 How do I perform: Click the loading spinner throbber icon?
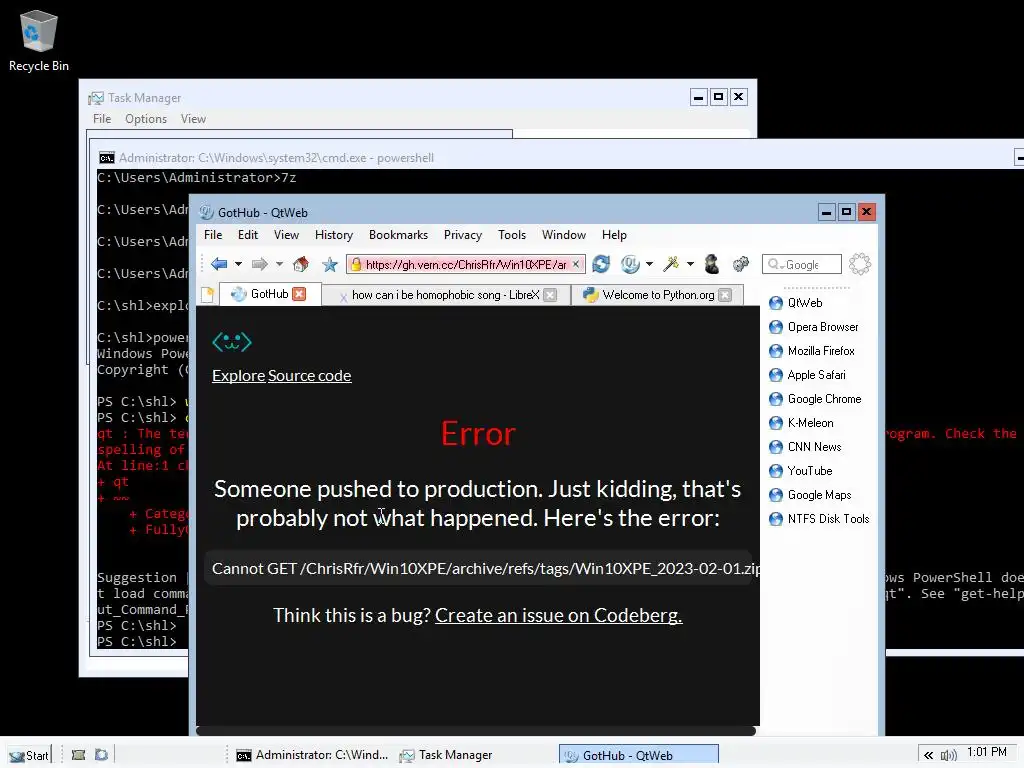[860, 264]
